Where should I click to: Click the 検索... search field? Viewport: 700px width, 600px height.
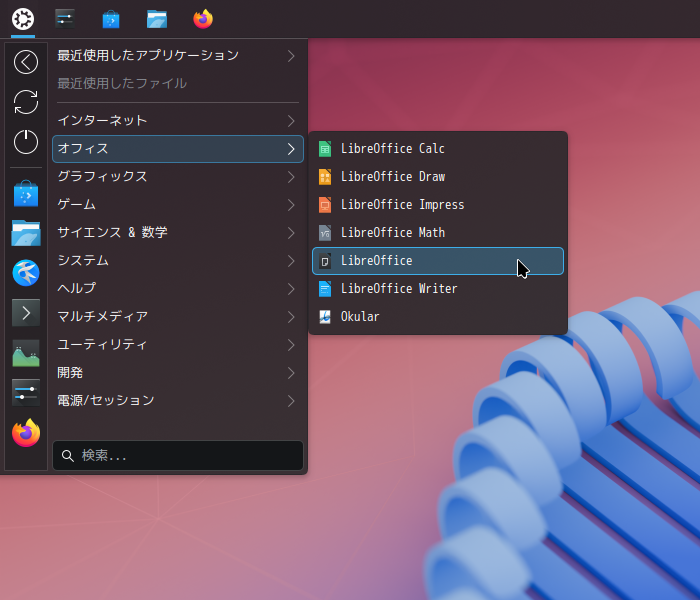pyautogui.click(x=178, y=455)
